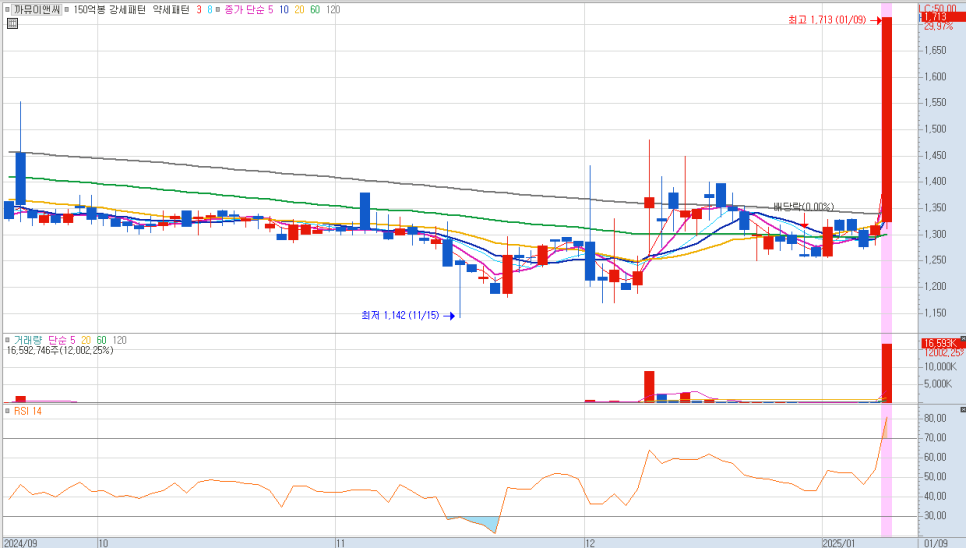Open the 까뮤이앤씨 stock name selector

[36, 9]
